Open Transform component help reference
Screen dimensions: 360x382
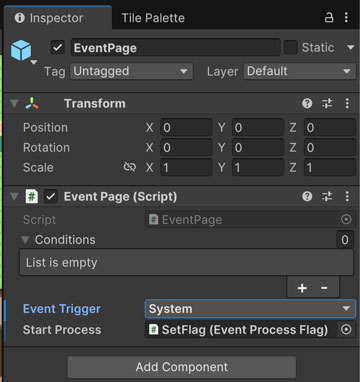(307, 104)
